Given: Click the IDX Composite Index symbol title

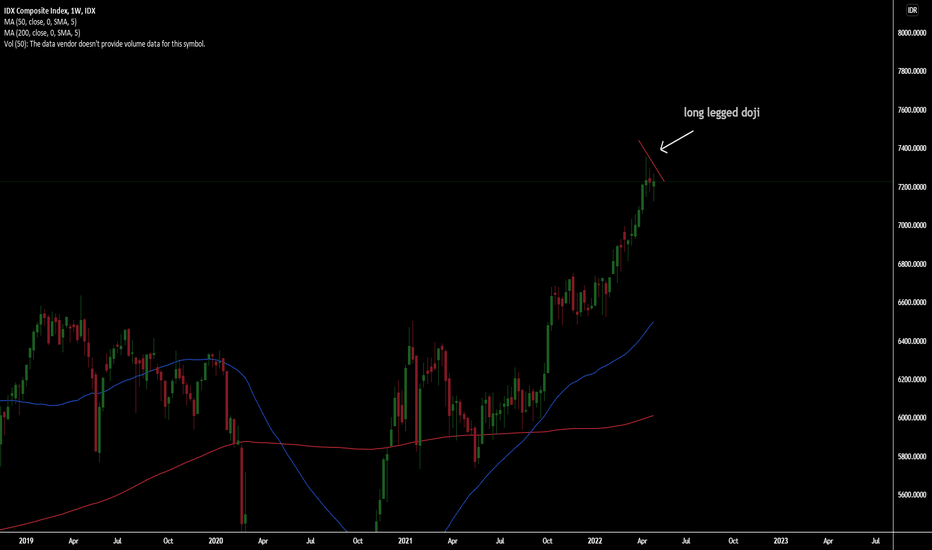Looking at the screenshot, I should [x=50, y=11].
